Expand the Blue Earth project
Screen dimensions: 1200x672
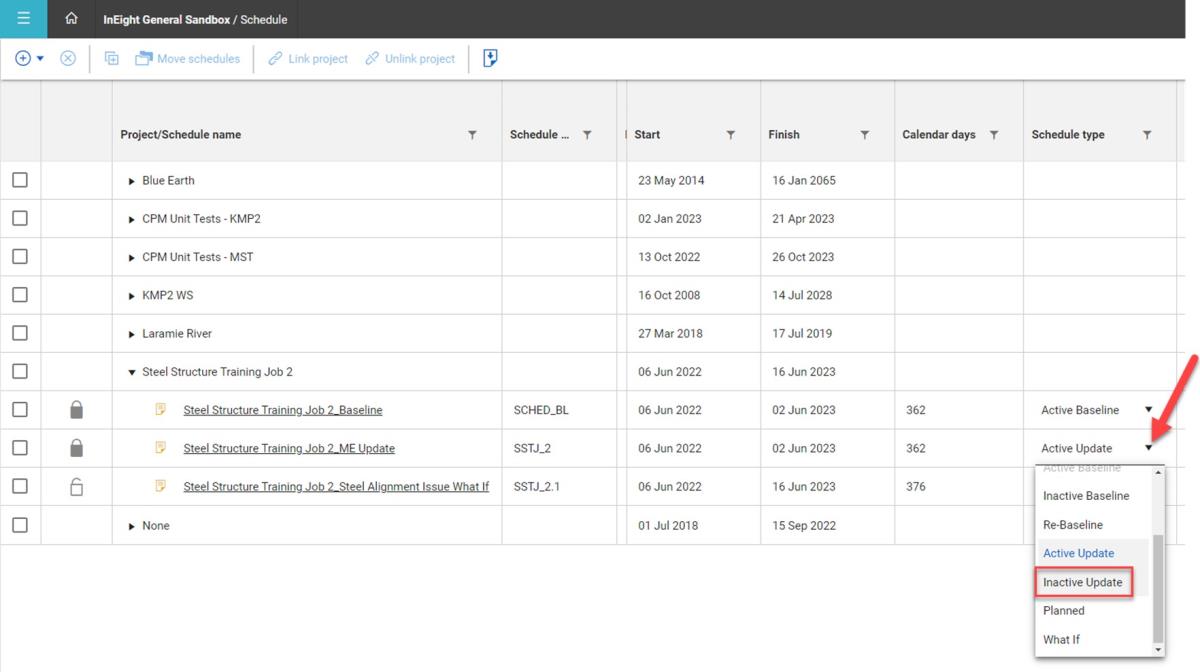pyautogui.click(x=132, y=182)
